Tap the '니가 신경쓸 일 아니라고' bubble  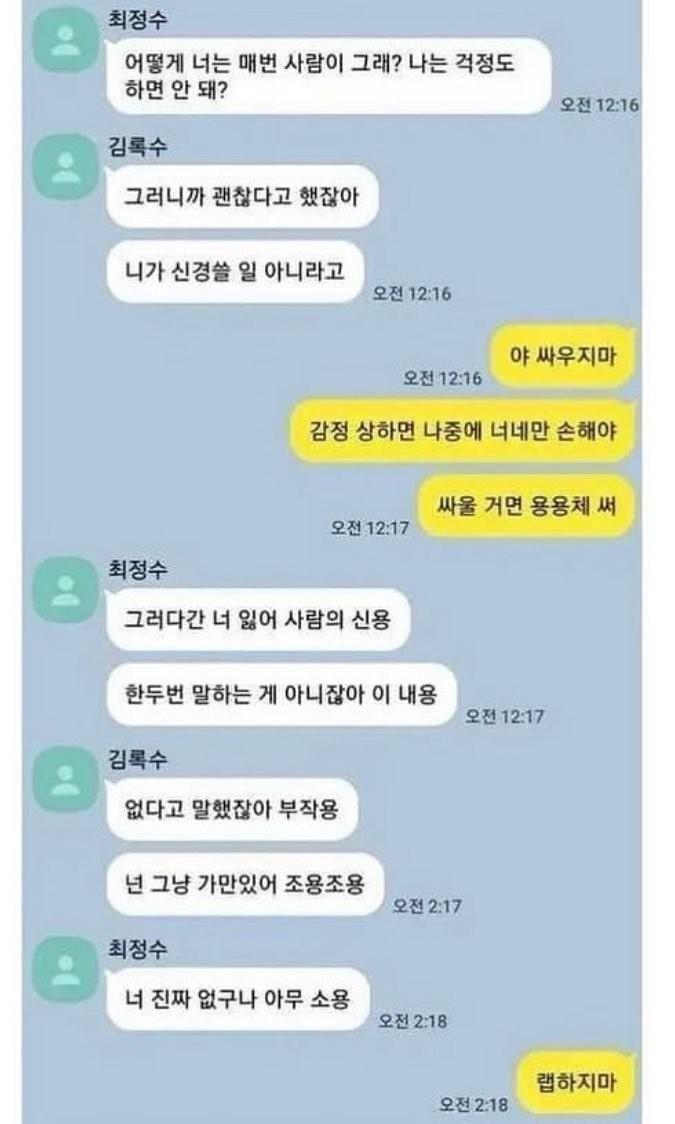[x=234, y=271]
